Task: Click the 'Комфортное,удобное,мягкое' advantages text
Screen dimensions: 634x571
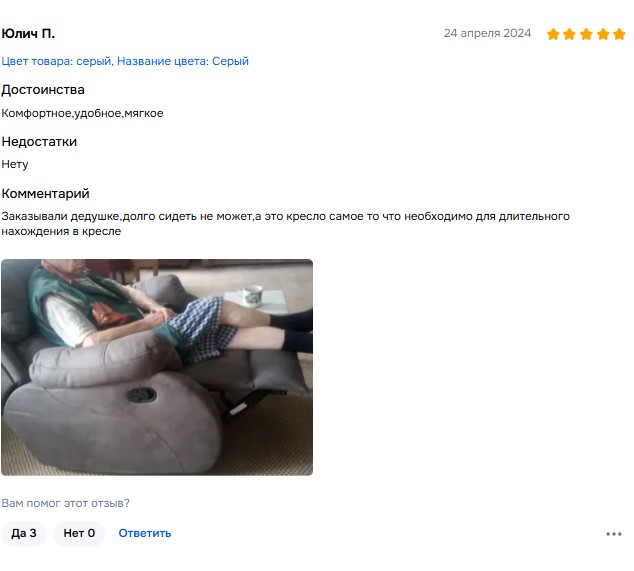Action: [x=82, y=113]
